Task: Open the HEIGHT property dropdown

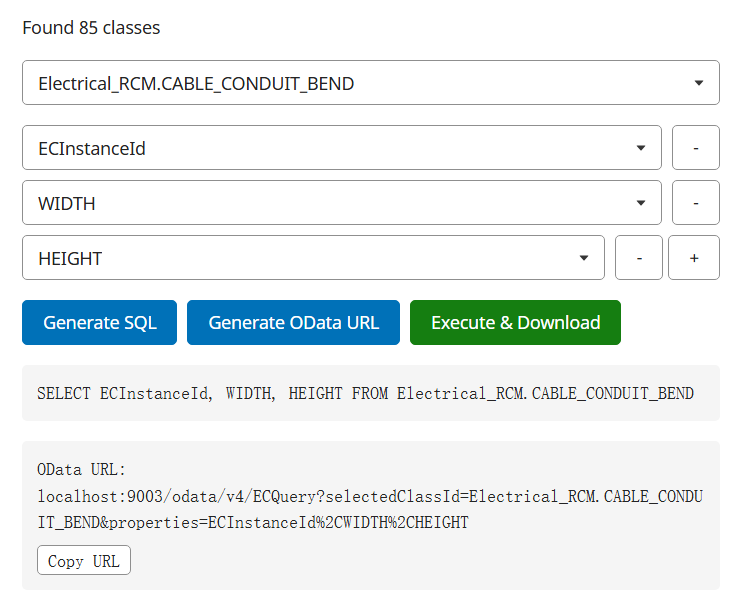Action: 313,258
